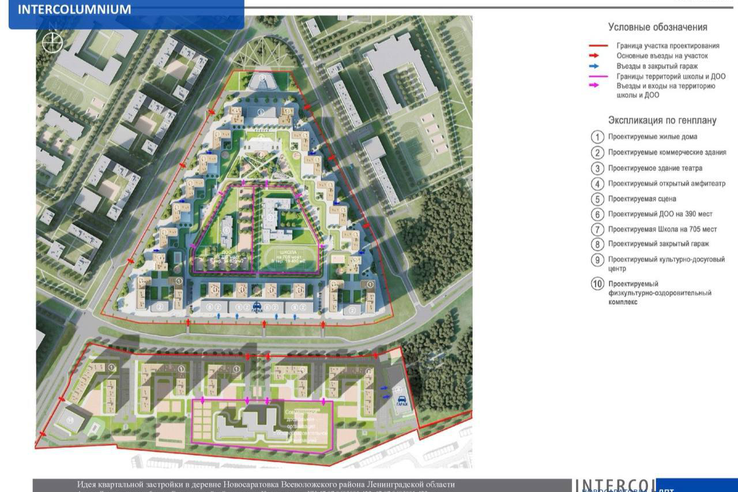Click the 'Экспликация по генплану' heading
The width and height of the screenshot is (738, 492).
(x=657, y=117)
